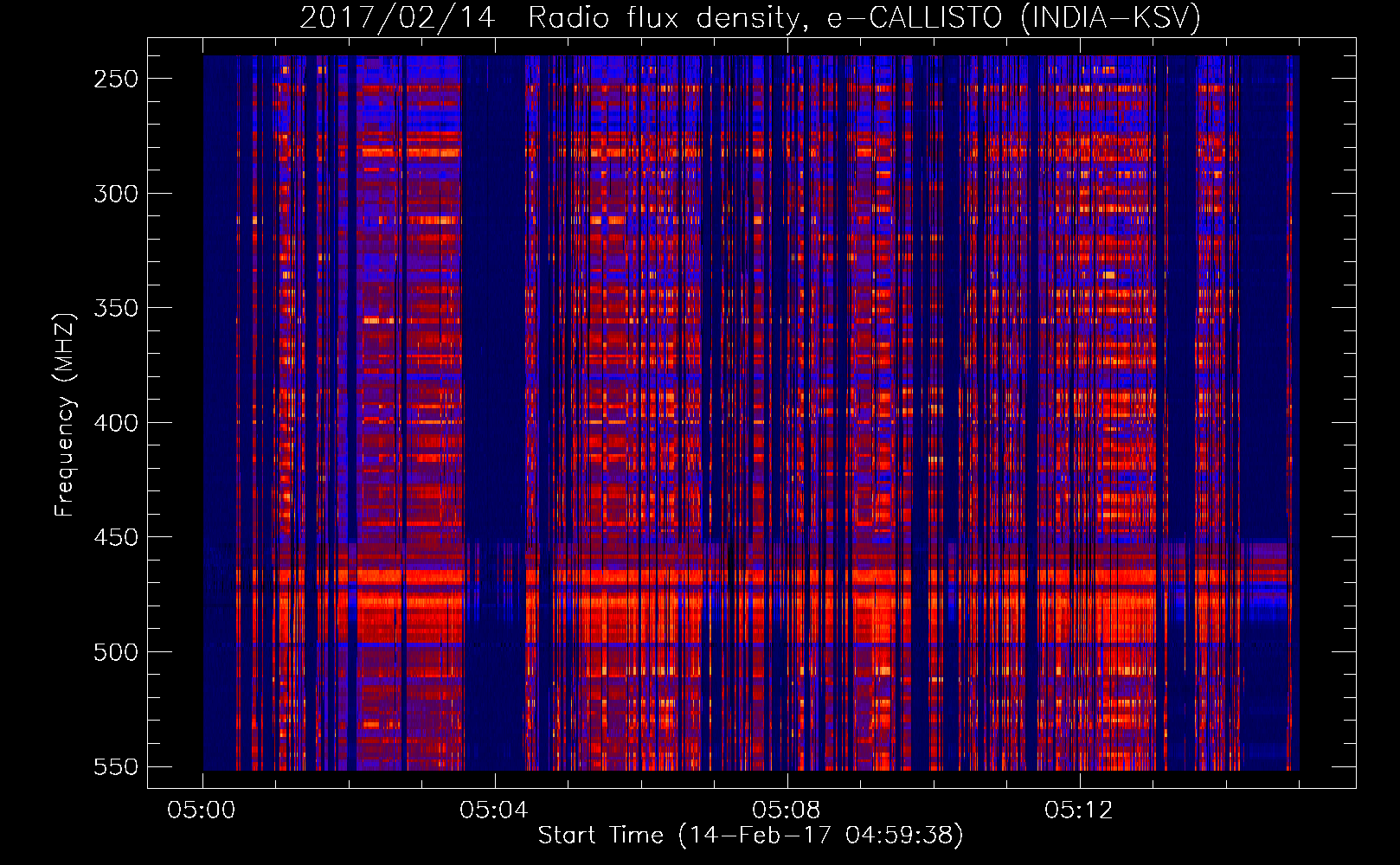Click the 05:00 time tick label
Screen dimensions: 1400x865
click(x=202, y=811)
